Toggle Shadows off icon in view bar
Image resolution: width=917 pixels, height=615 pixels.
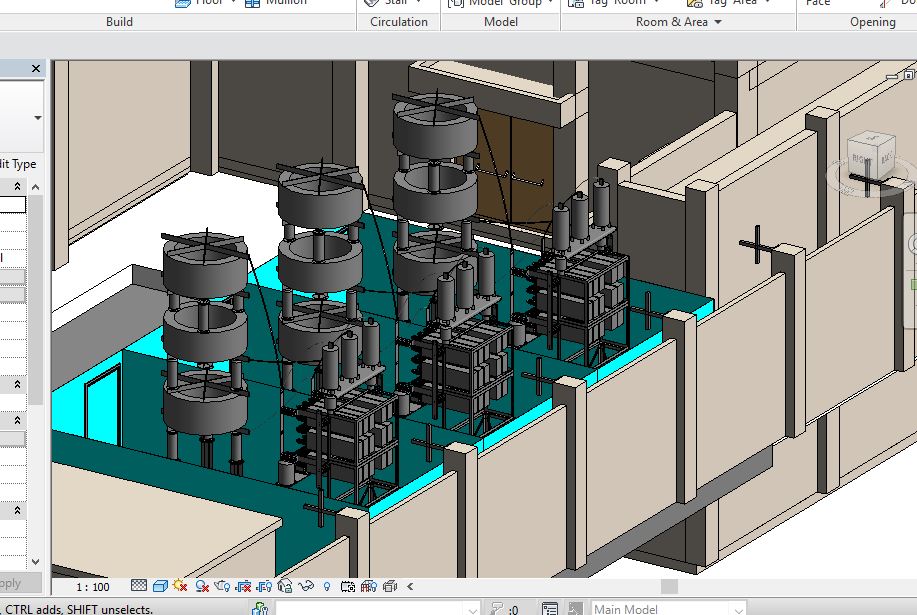tap(202, 586)
